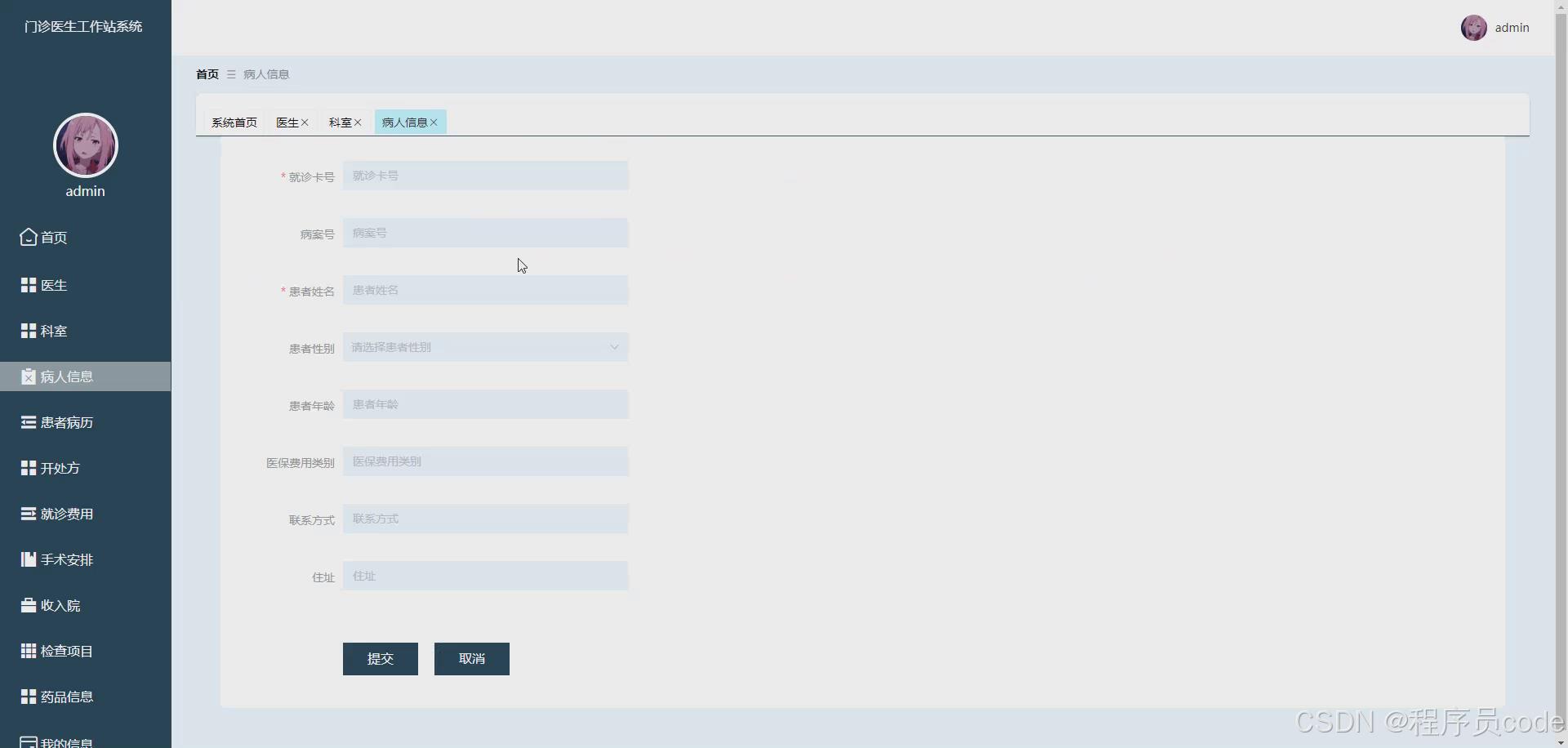The width and height of the screenshot is (1568, 748).
Task: Click the admin name under sidebar avatar
Action: 86,191
